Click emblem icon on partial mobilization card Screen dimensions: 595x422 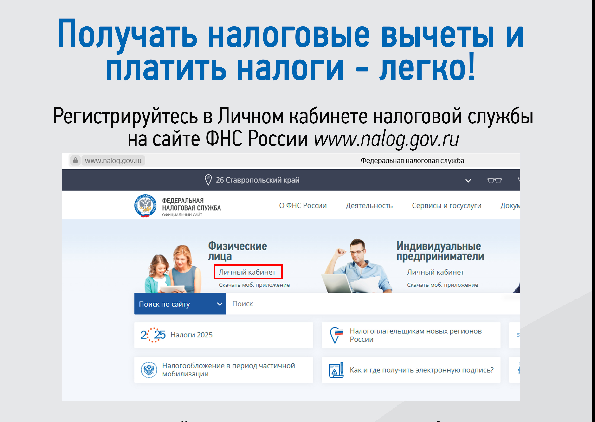149,370
